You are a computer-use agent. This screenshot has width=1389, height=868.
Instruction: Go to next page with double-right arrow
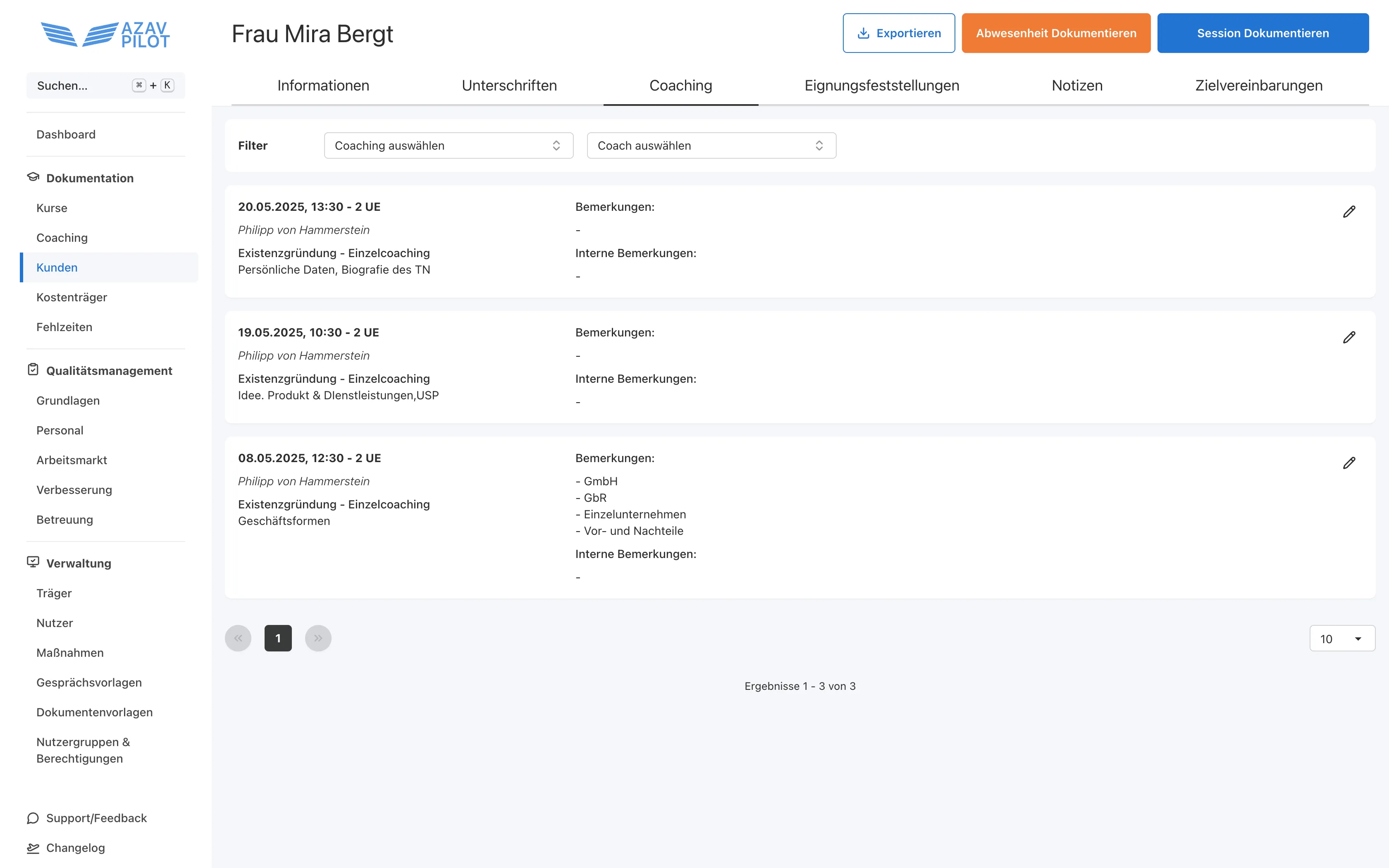(318, 638)
